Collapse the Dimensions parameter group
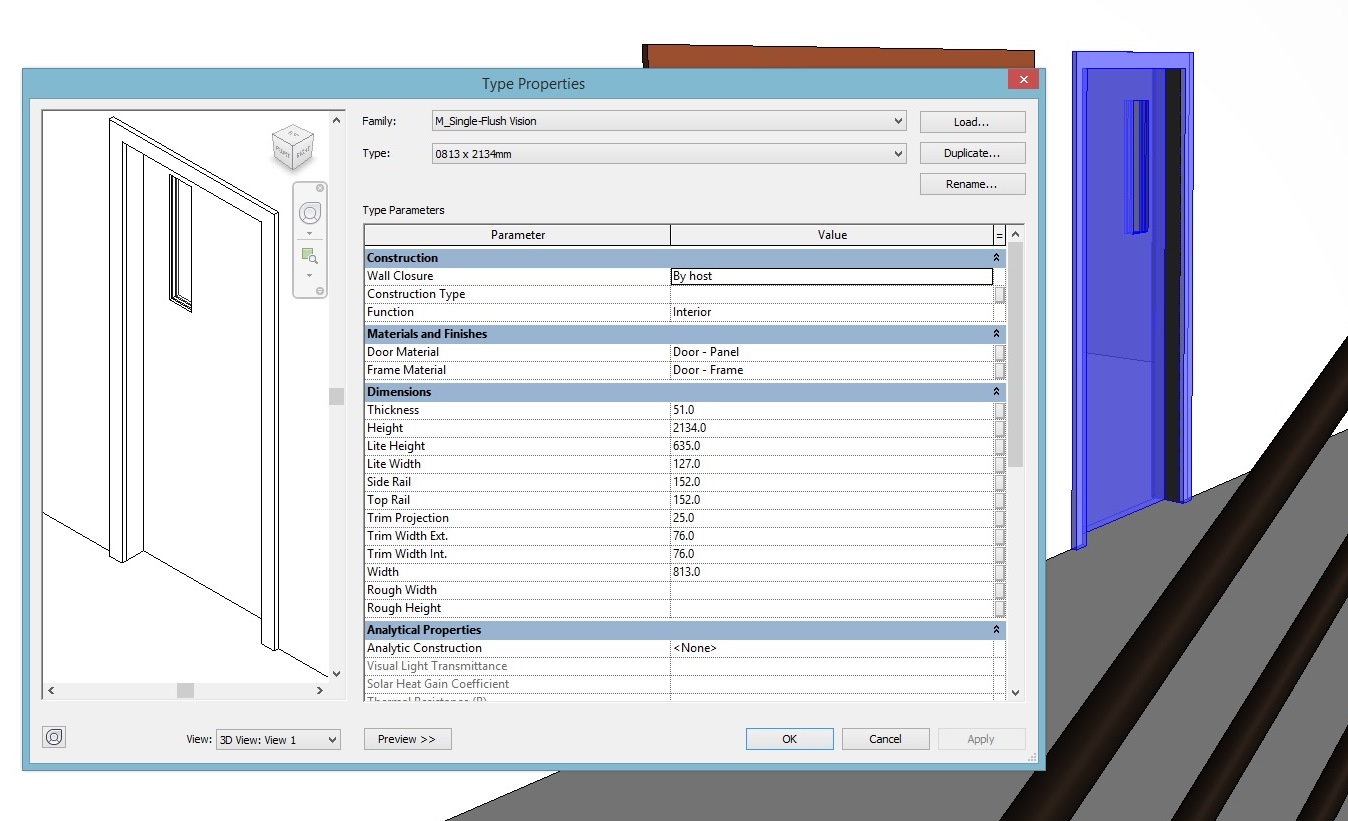This screenshot has width=1348, height=821. tap(996, 392)
